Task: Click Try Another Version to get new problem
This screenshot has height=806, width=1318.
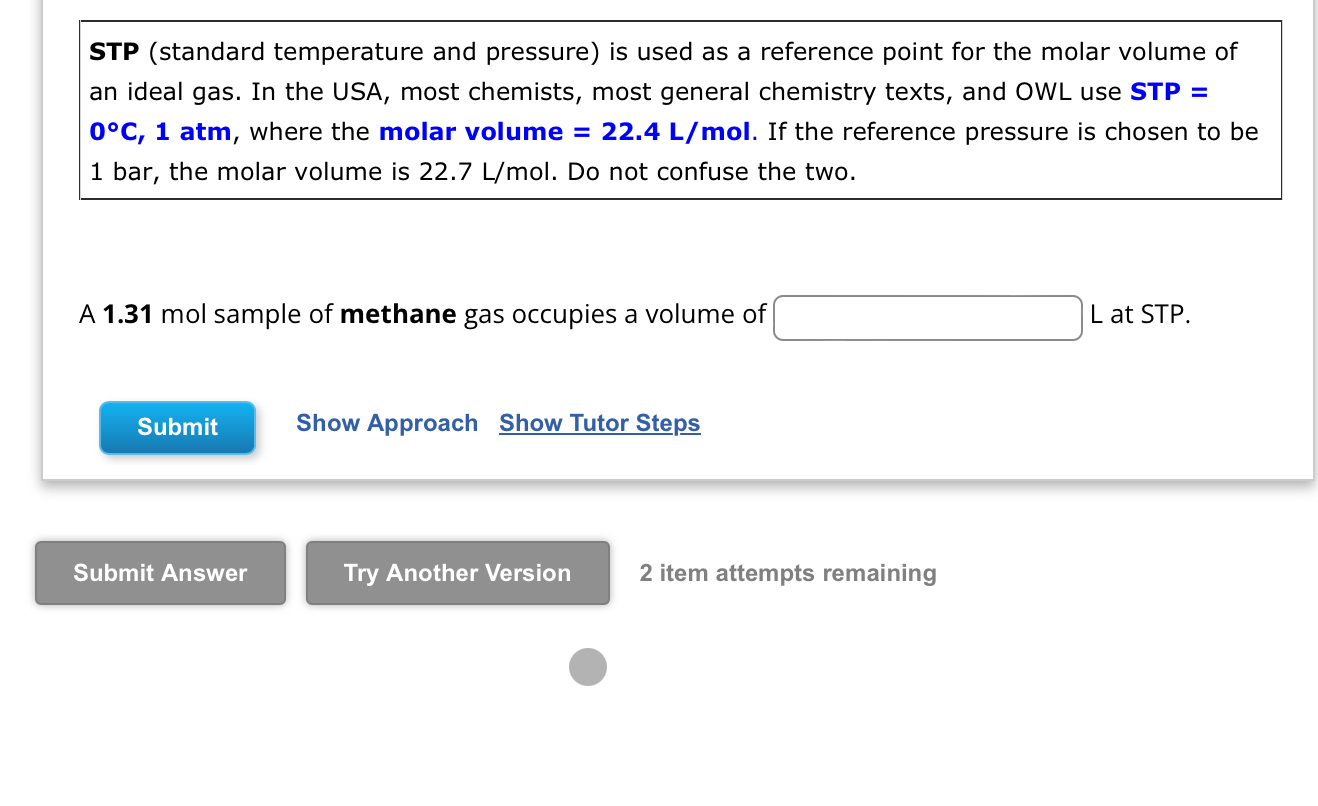Action: [x=457, y=572]
